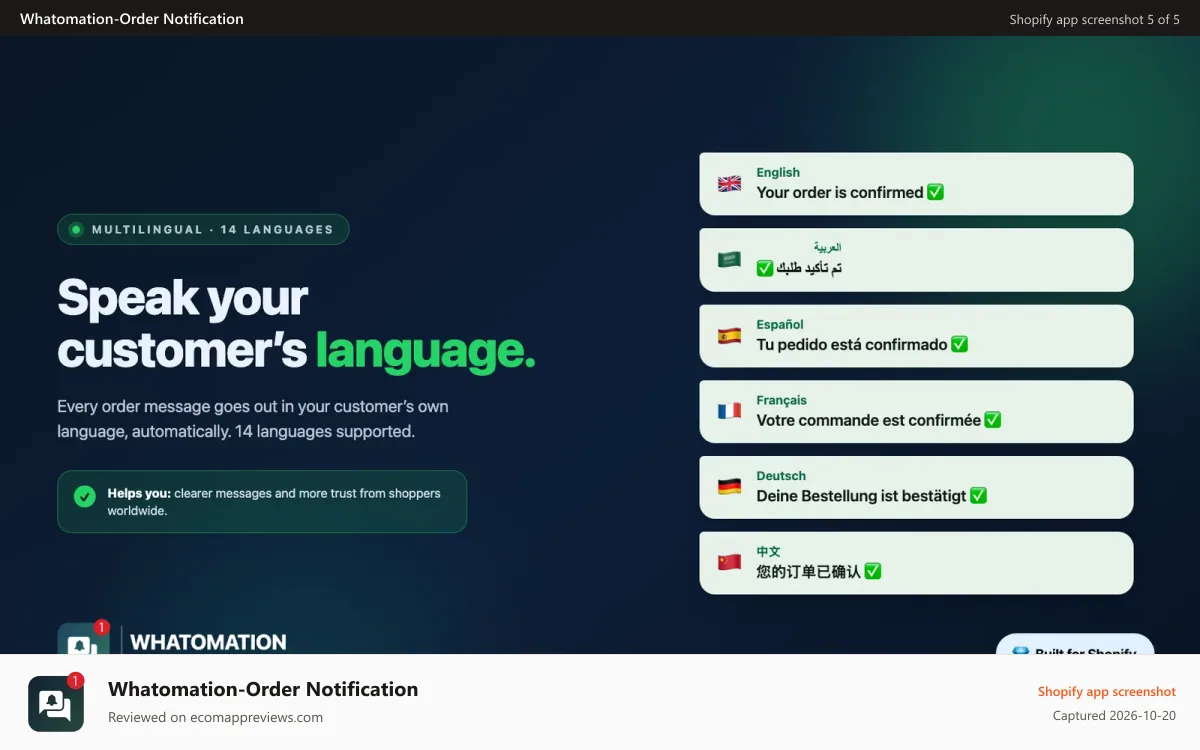
Task: Select the 'Deine Bestellung ist bestätigt' message text
Action: (862, 496)
